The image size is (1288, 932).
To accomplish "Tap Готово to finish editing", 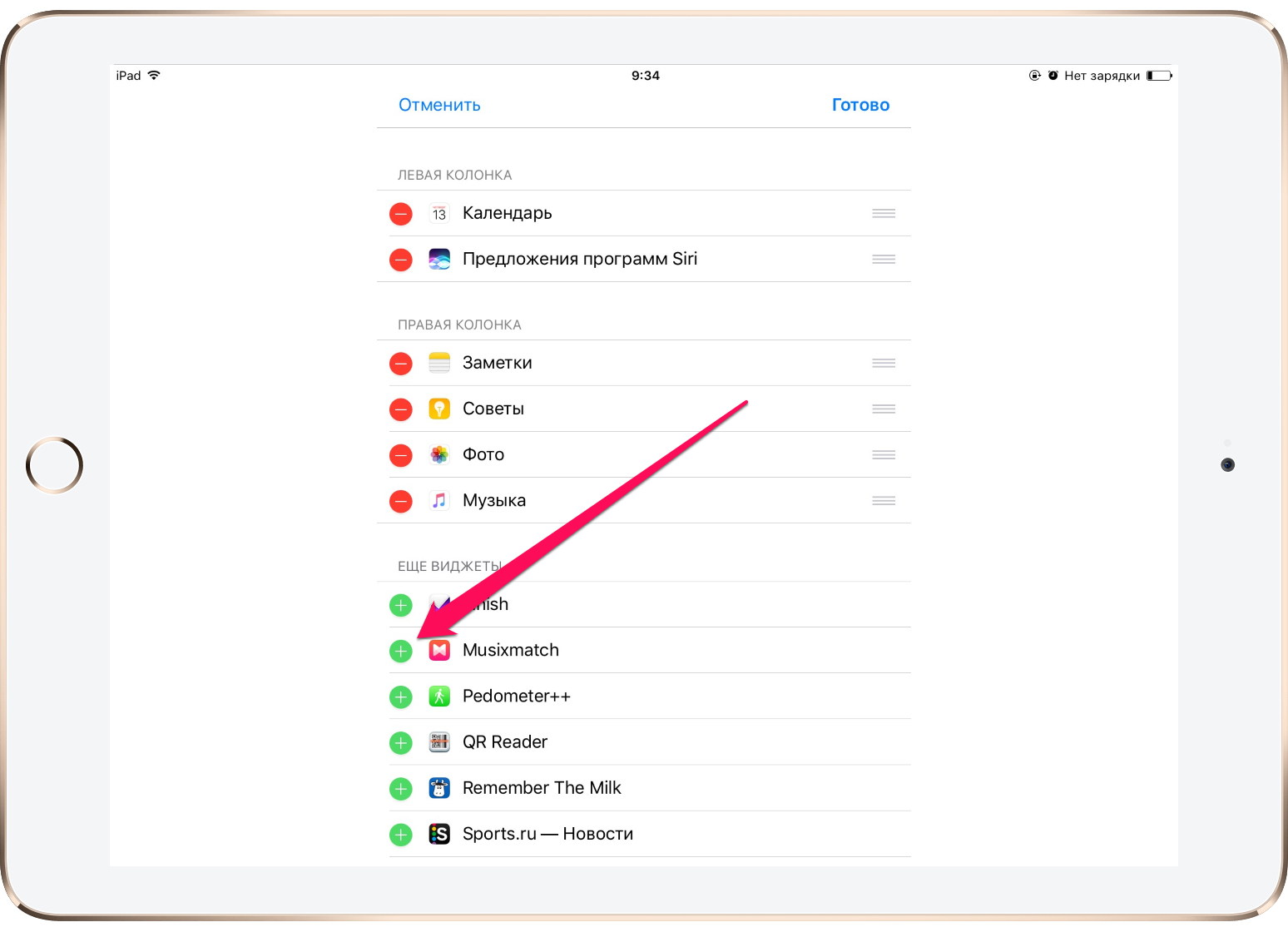I will 860,105.
